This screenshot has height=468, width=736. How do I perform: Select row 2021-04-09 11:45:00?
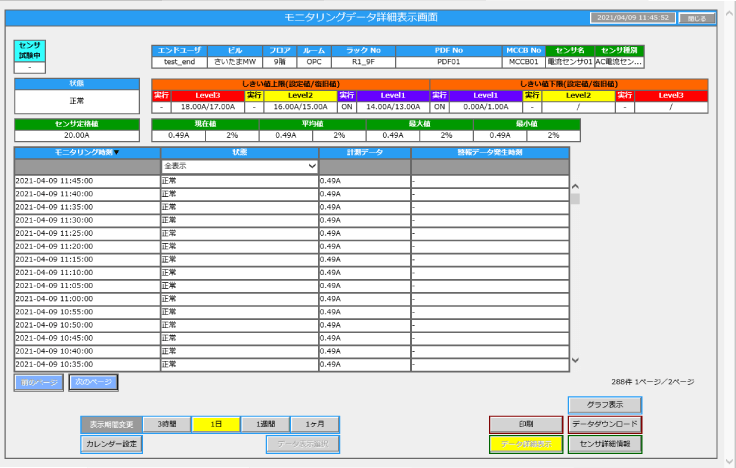pos(291,181)
